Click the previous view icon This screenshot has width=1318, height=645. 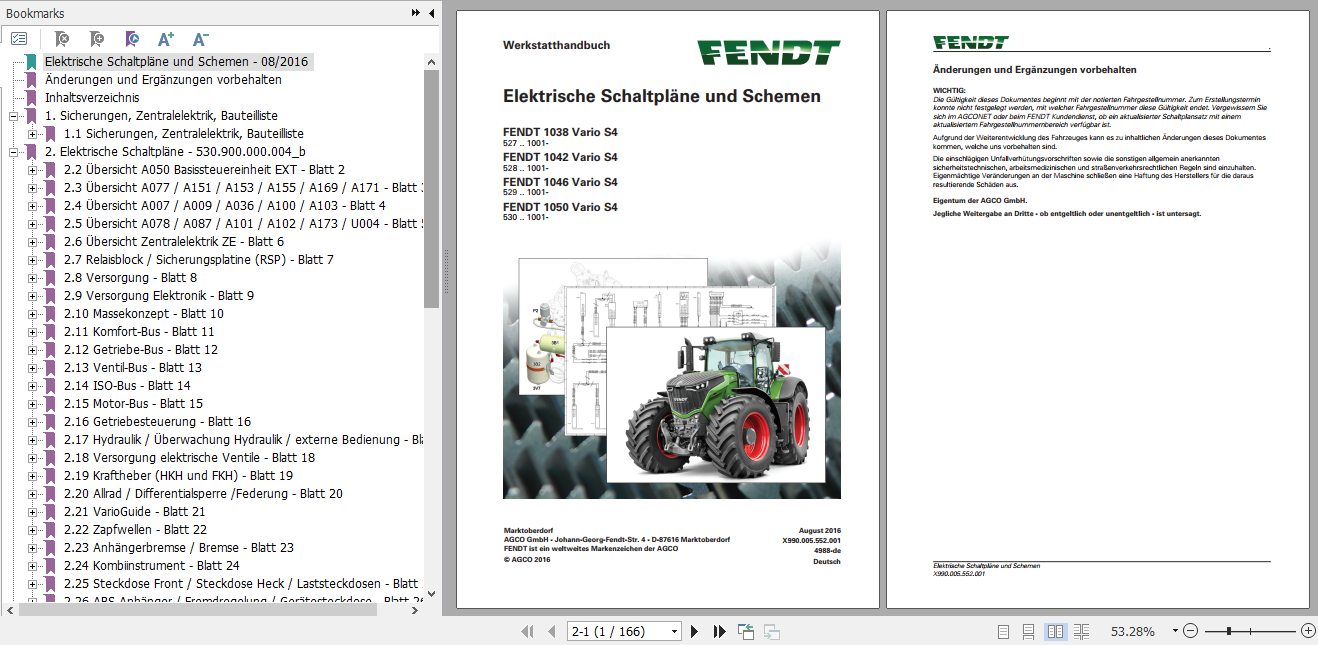click(746, 631)
